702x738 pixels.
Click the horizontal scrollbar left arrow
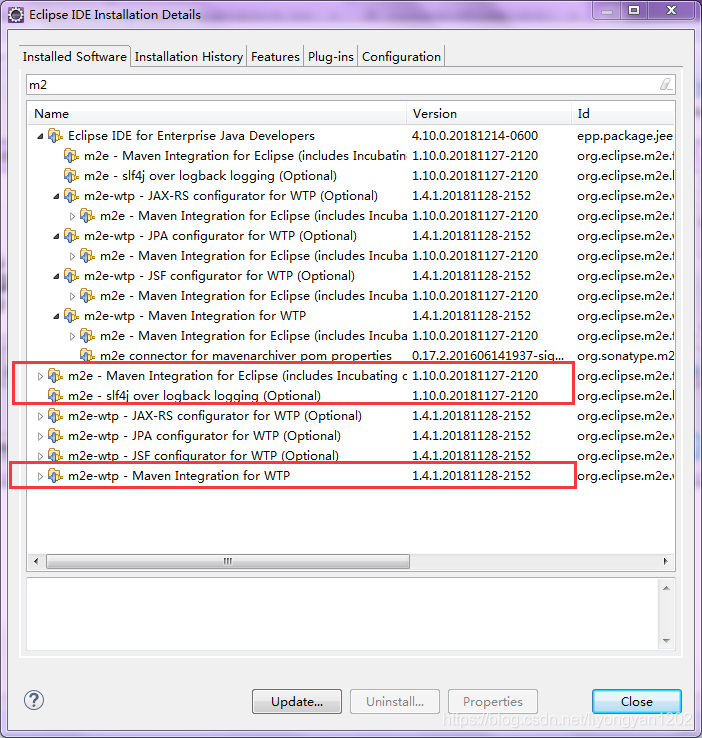click(36, 561)
